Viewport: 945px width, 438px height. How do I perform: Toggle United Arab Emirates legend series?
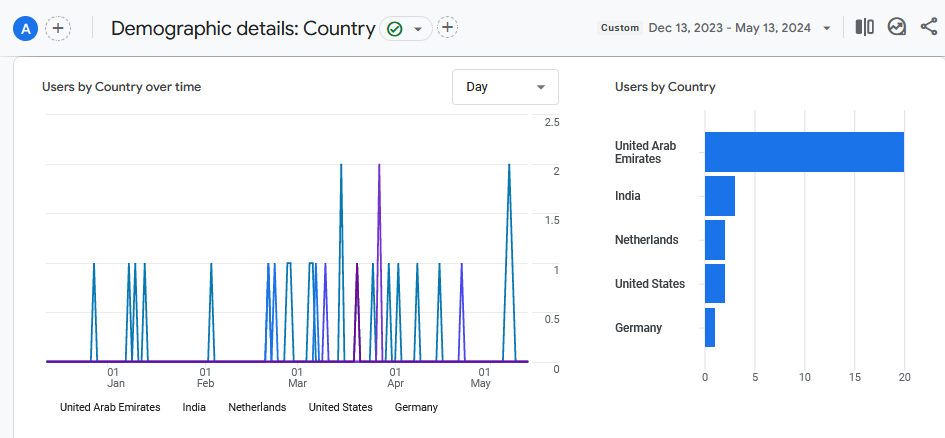click(110, 407)
